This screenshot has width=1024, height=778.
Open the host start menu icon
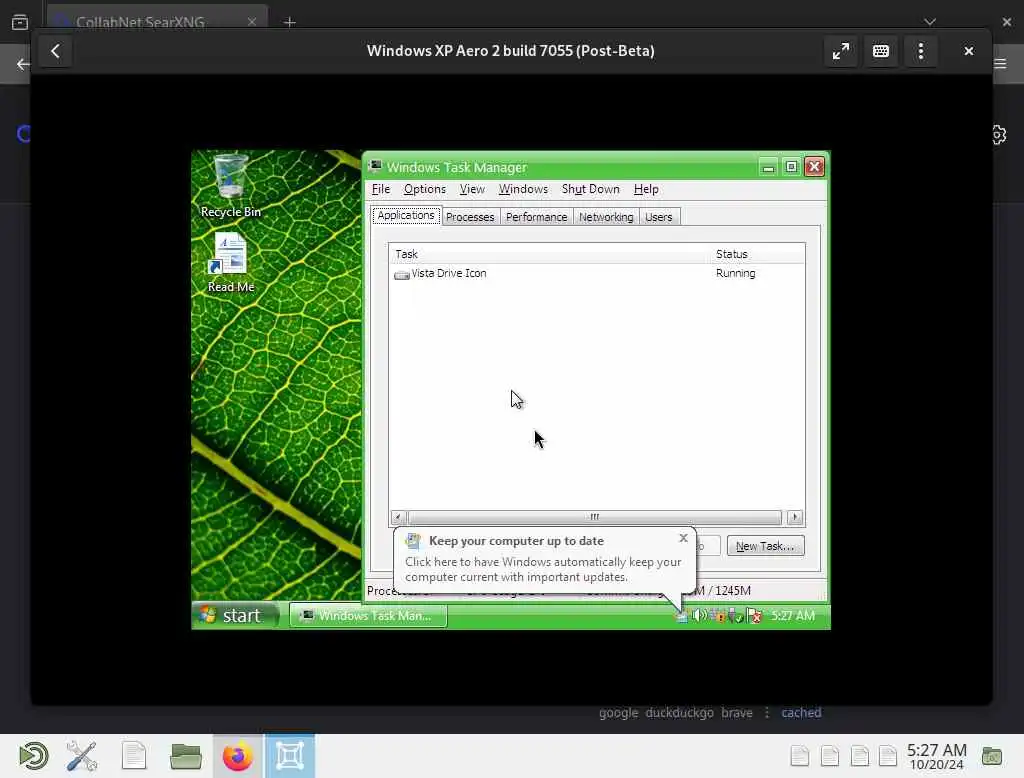pos(34,756)
